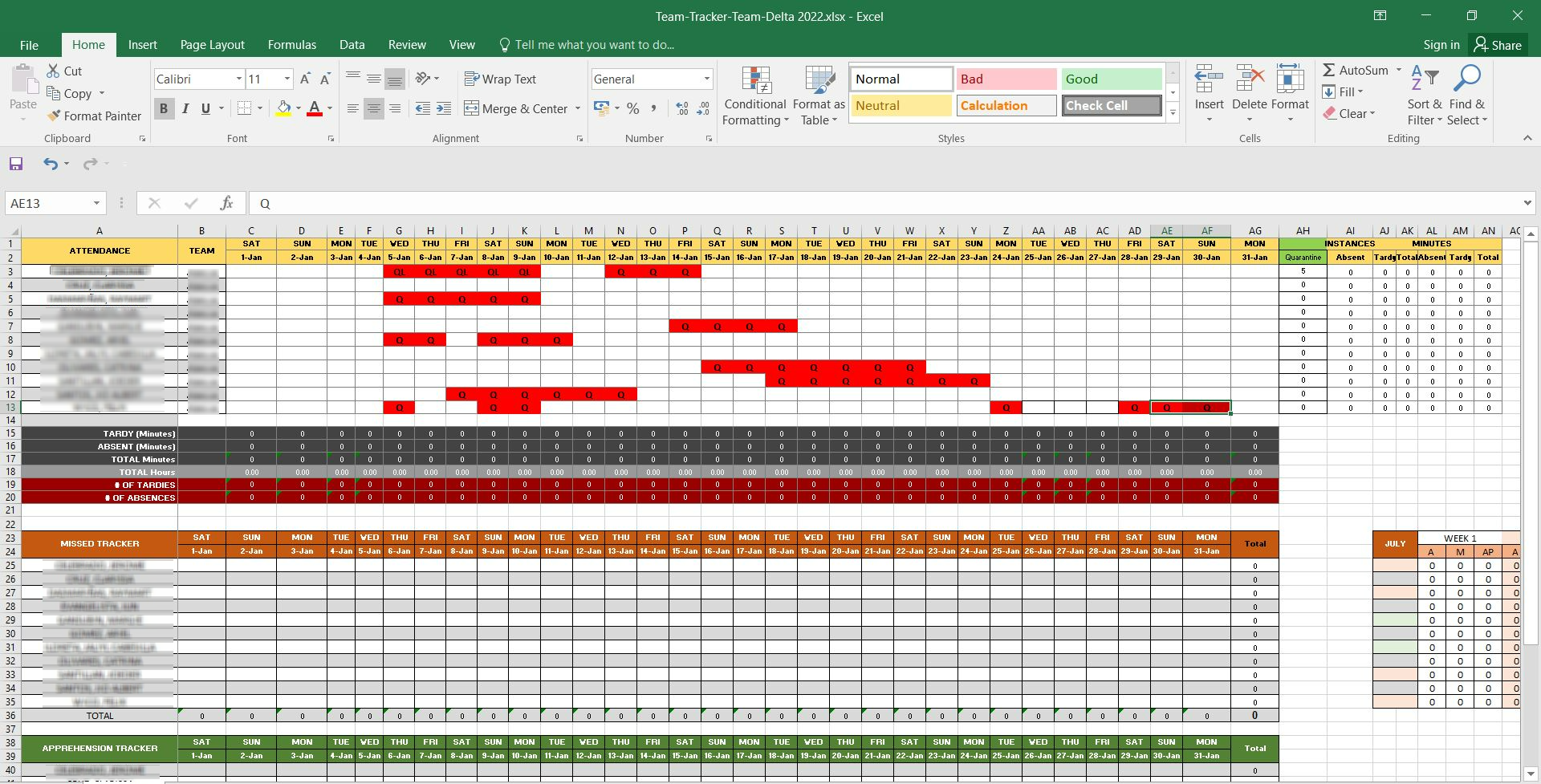The image size is (1541, 784).
Task: Toggle Middle Align vertical alignment
Action: [x=373, y=79]
